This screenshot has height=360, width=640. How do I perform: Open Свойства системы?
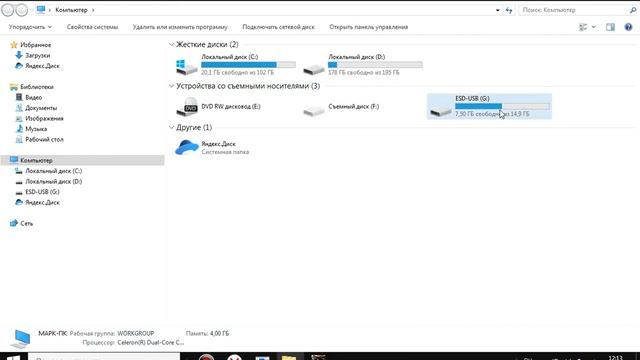click(x=92, y=27)
